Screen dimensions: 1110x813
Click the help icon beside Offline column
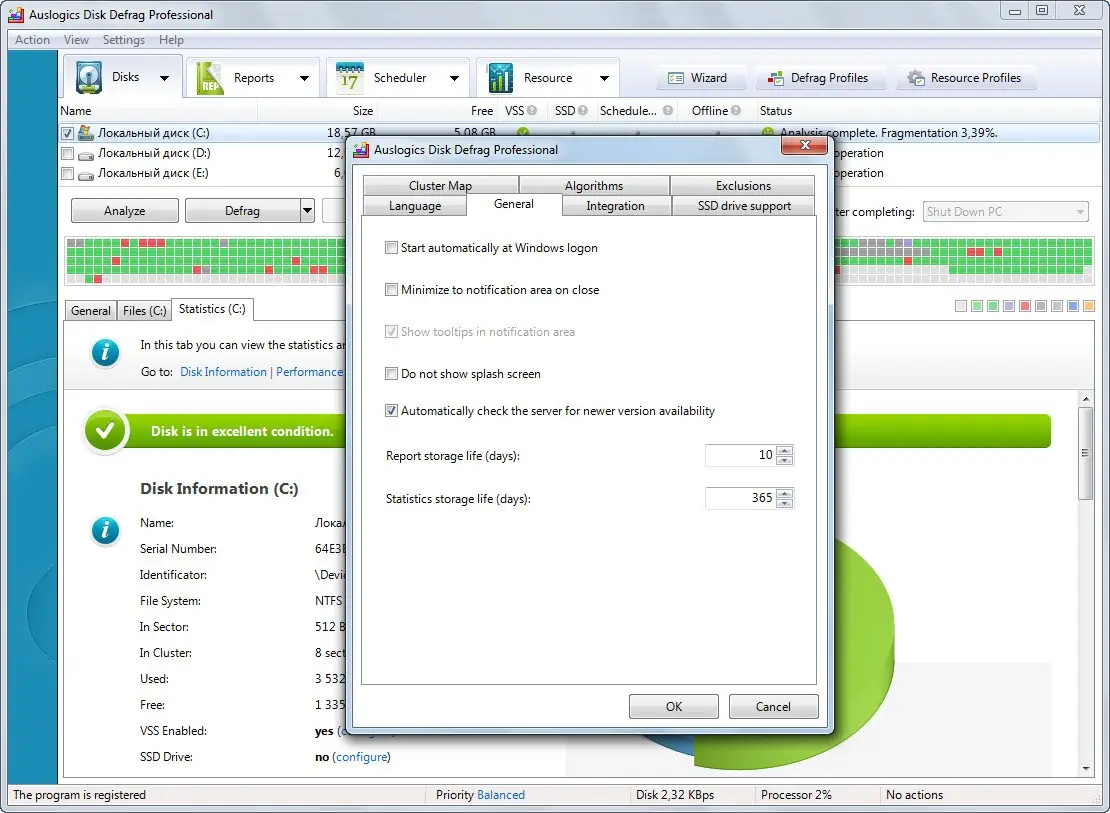[x=736, y=110]
